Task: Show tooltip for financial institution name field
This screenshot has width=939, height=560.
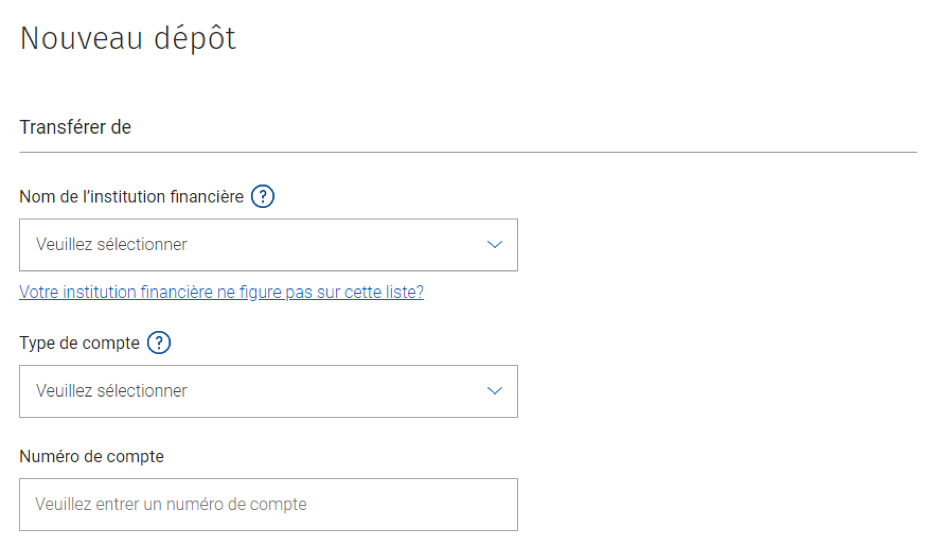Action: (x=262, y=196)
